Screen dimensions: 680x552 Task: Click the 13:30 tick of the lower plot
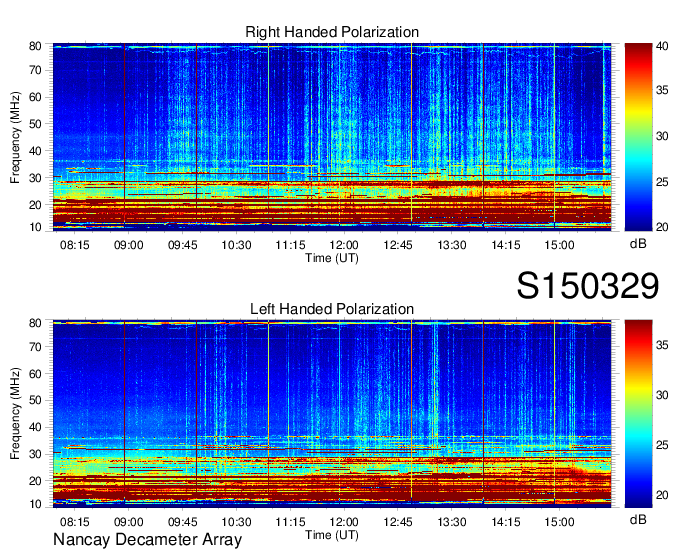(x=451, y=522)
